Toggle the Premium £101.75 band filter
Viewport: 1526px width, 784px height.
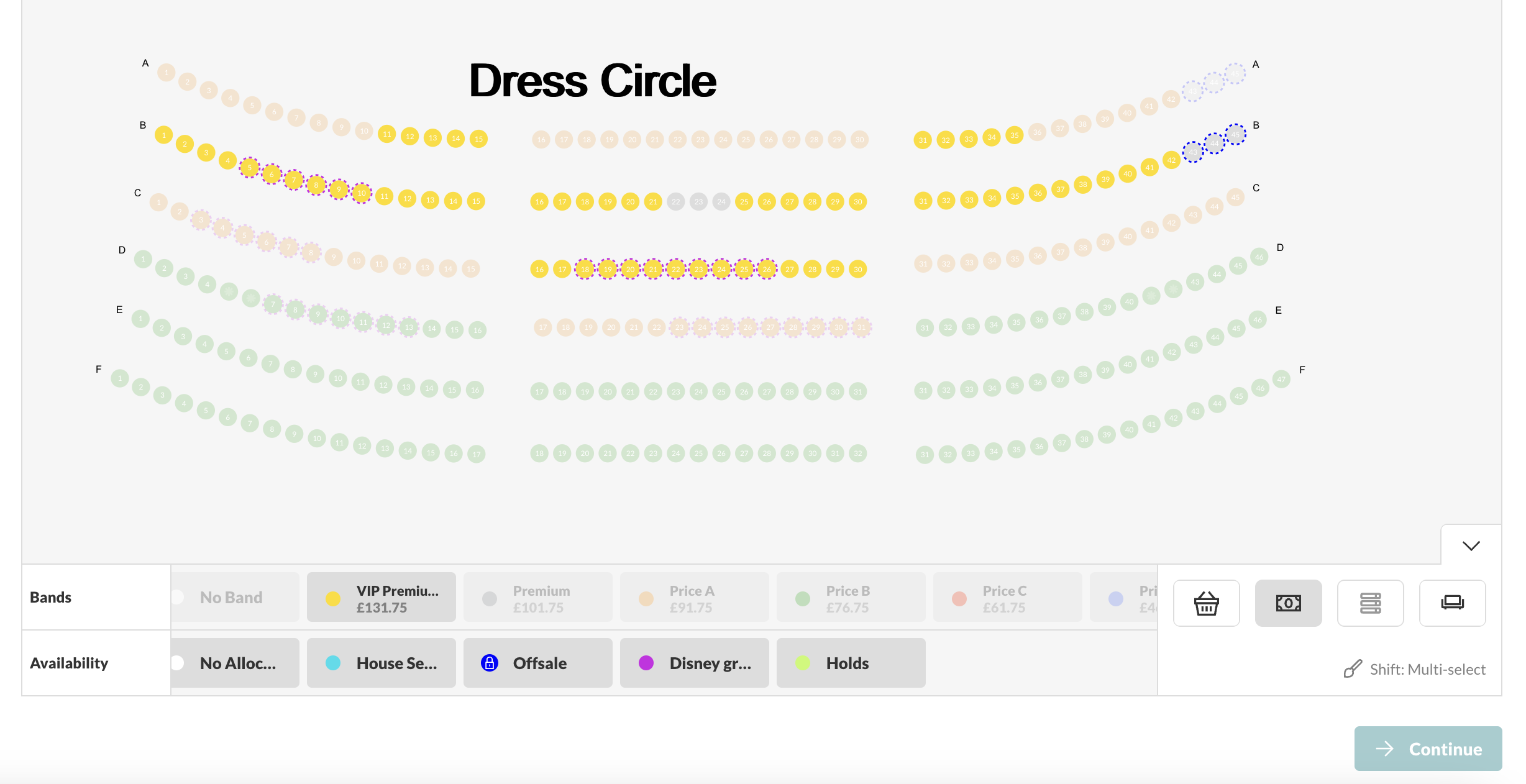pos(537,598)
